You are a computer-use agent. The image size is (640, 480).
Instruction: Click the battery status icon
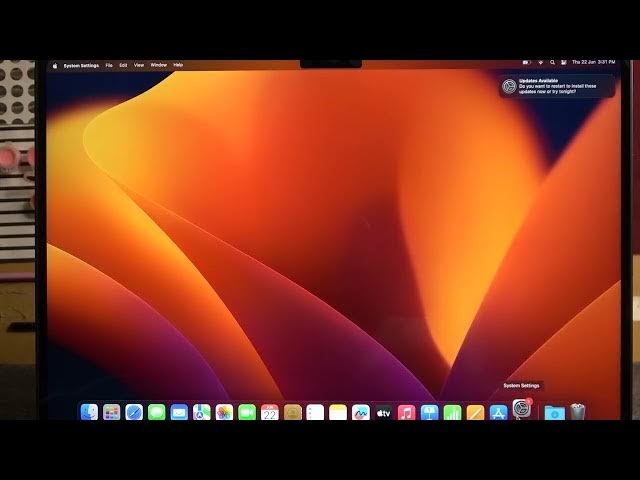point(527,62)
